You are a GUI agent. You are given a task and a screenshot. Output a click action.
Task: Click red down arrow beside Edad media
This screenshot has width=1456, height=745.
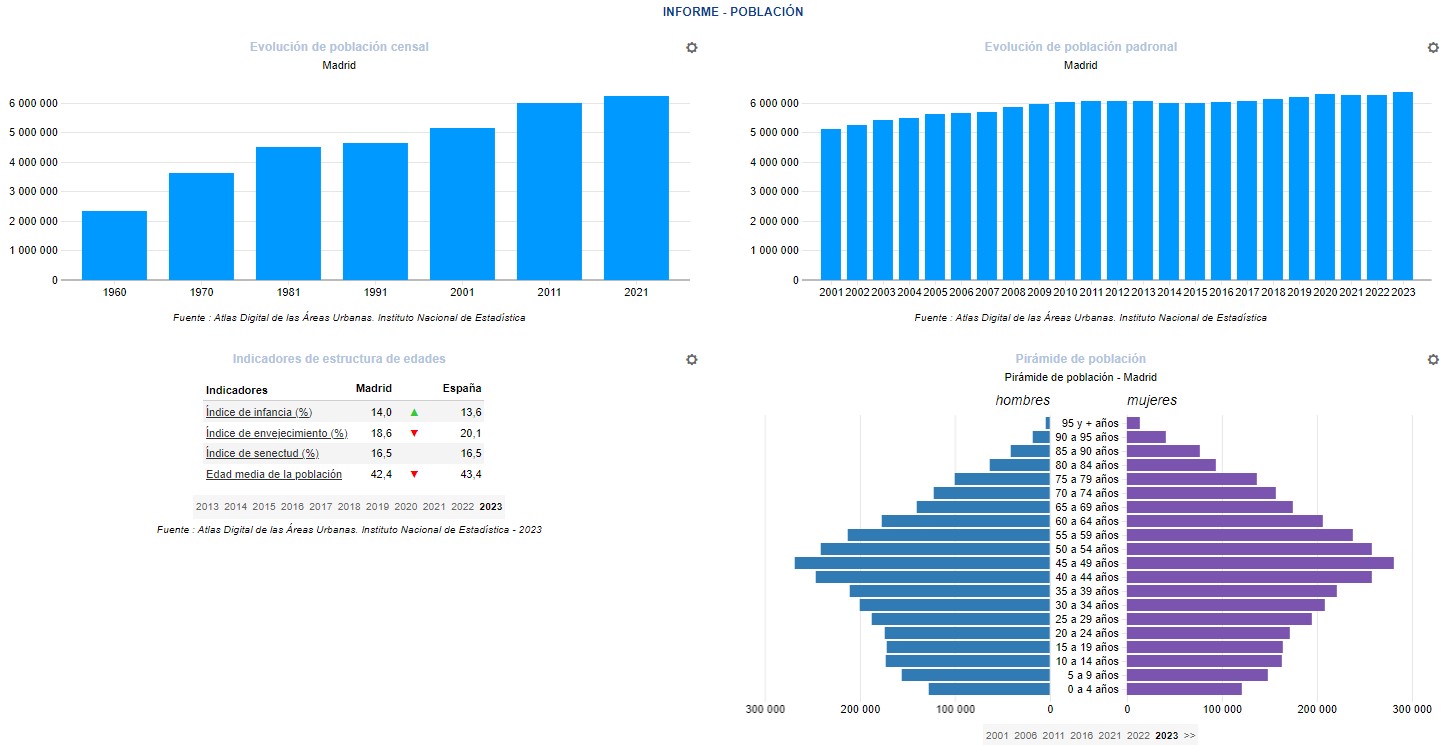click(x=414, y=474)
